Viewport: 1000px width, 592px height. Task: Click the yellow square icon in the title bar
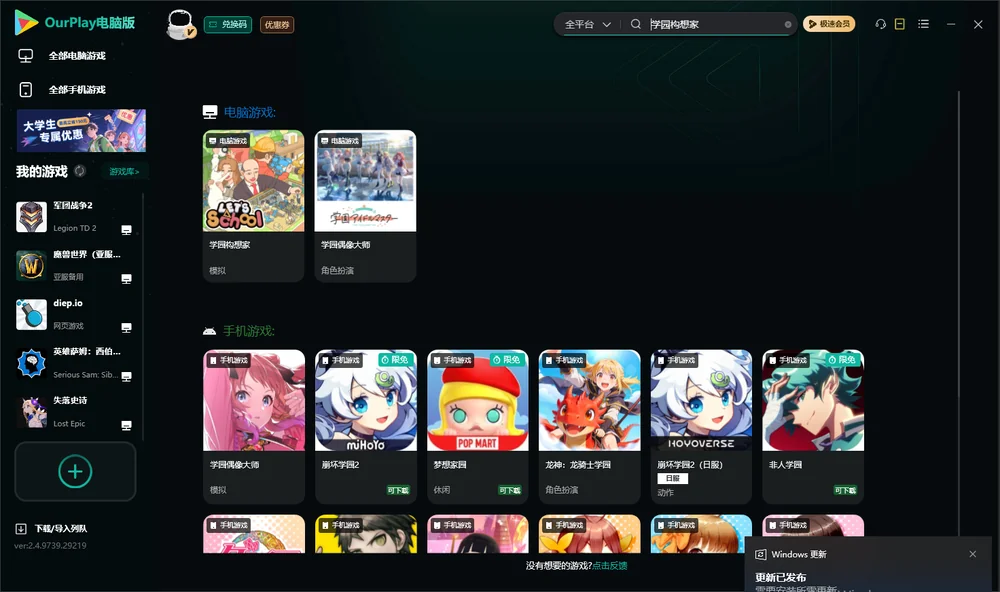[900, 24]
